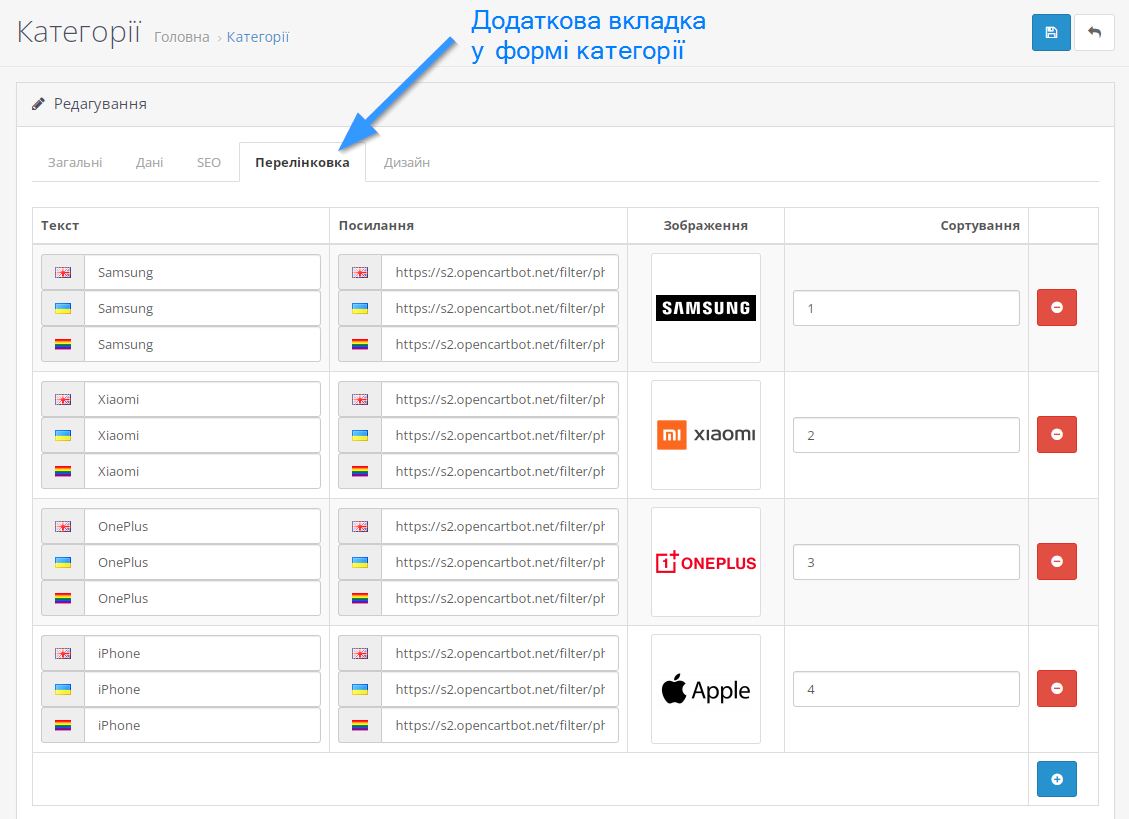Click UK flag icon beside Samsung text field
The height and width of the screenshot is (819, 1129).
pyautogui.click(x=63, y=272)
